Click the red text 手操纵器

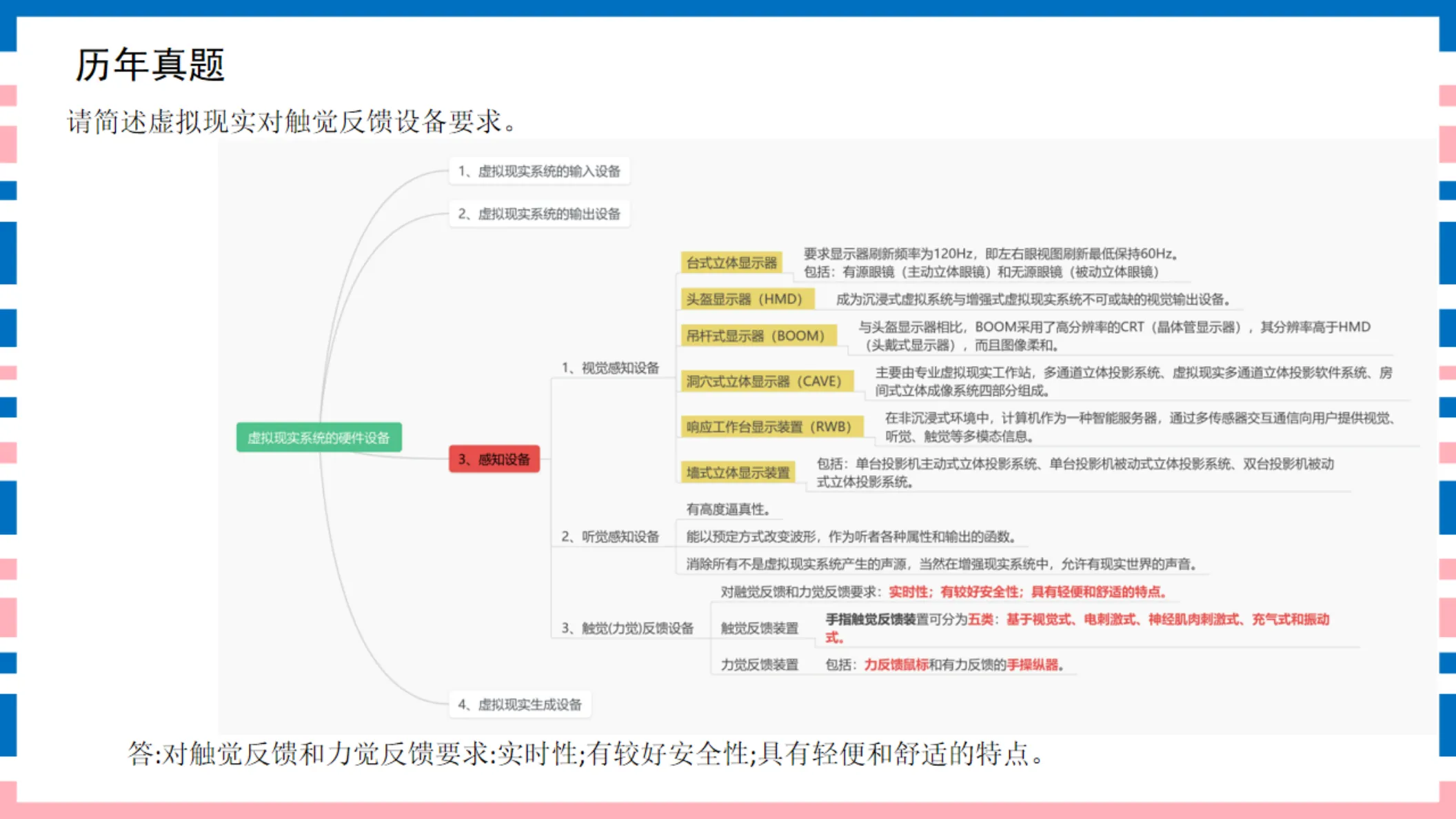tap(1032, 665)
